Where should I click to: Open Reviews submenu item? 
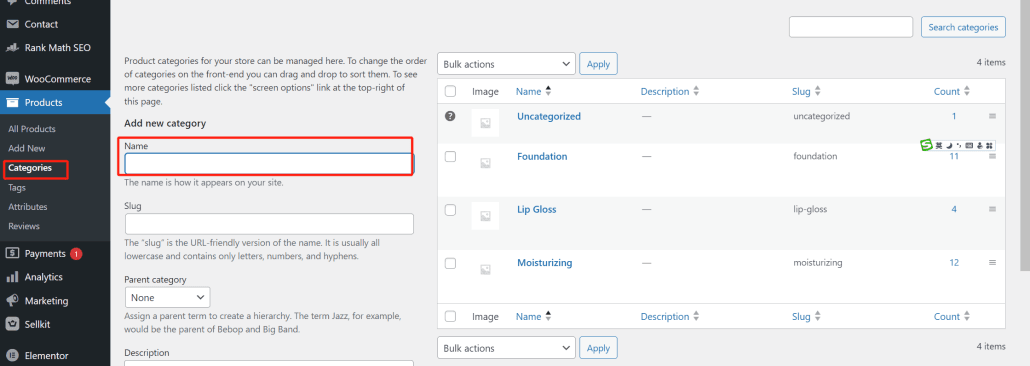(x=24, y=226)
